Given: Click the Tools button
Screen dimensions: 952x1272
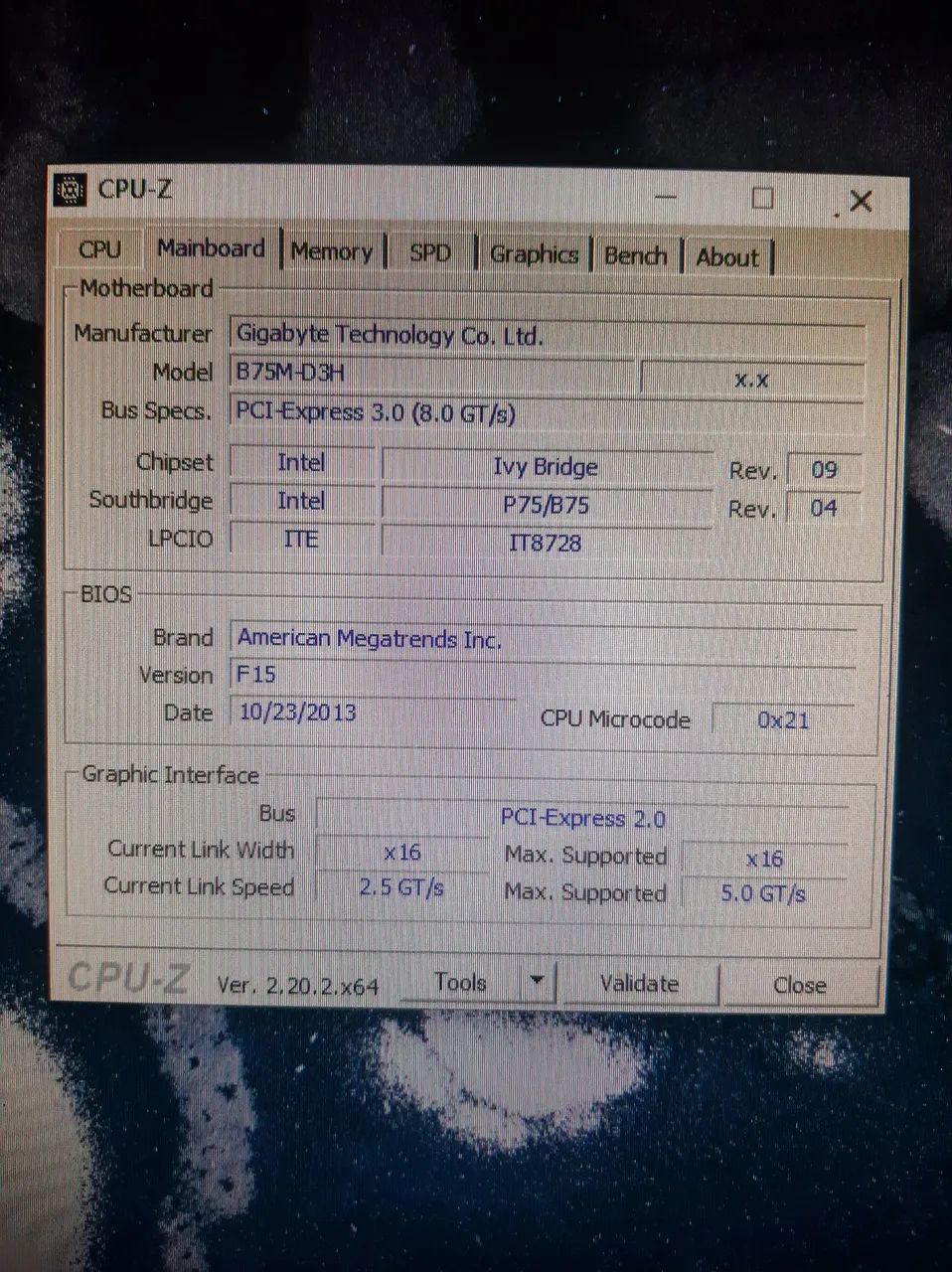Looking at the screenshot, I should pos(461,983).
